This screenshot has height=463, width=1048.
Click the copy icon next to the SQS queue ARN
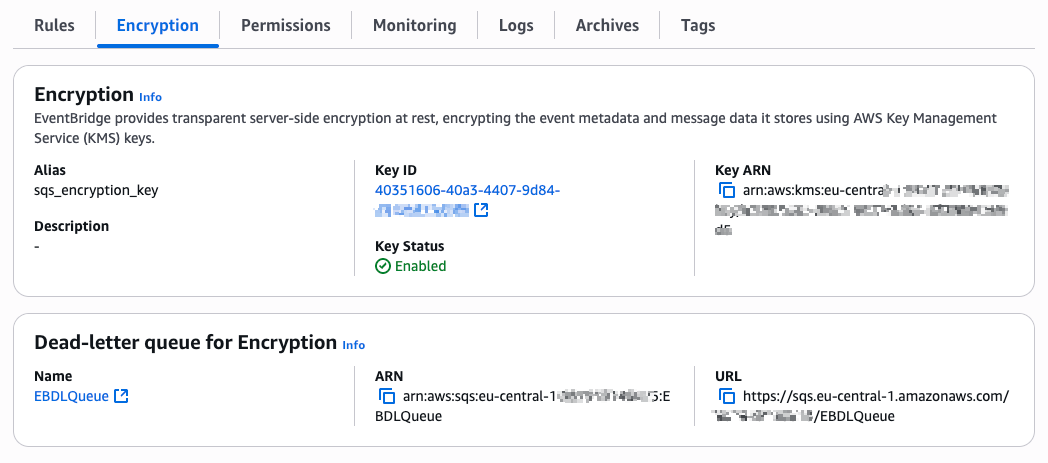point(387,396)
